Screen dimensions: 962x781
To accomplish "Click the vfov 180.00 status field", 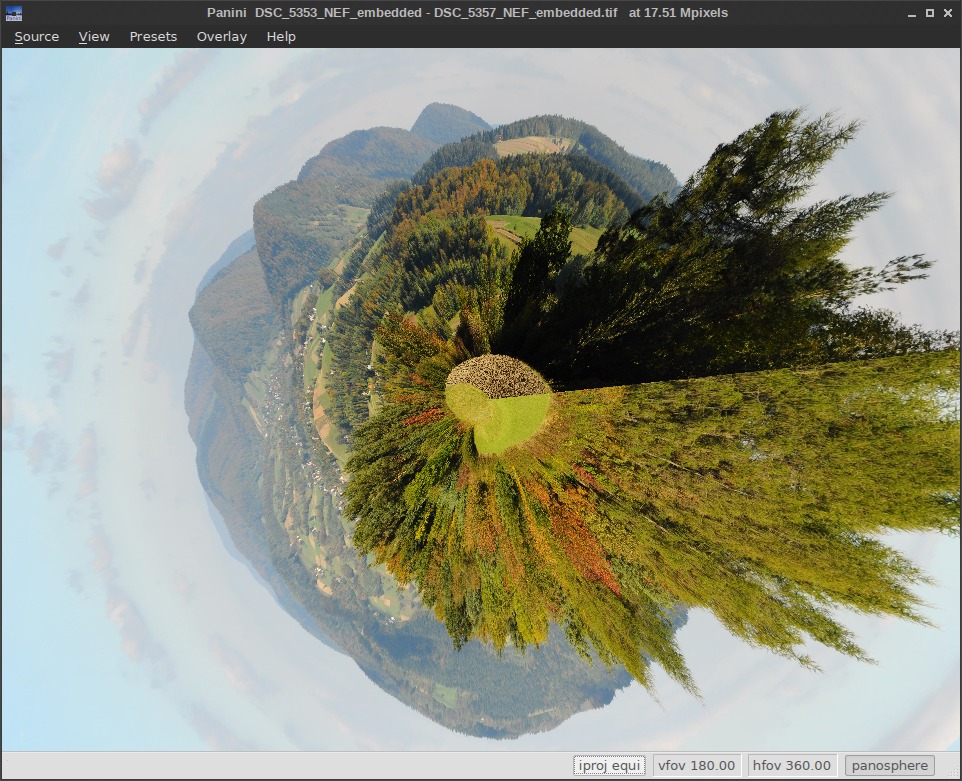I will (x=696, y=766).
